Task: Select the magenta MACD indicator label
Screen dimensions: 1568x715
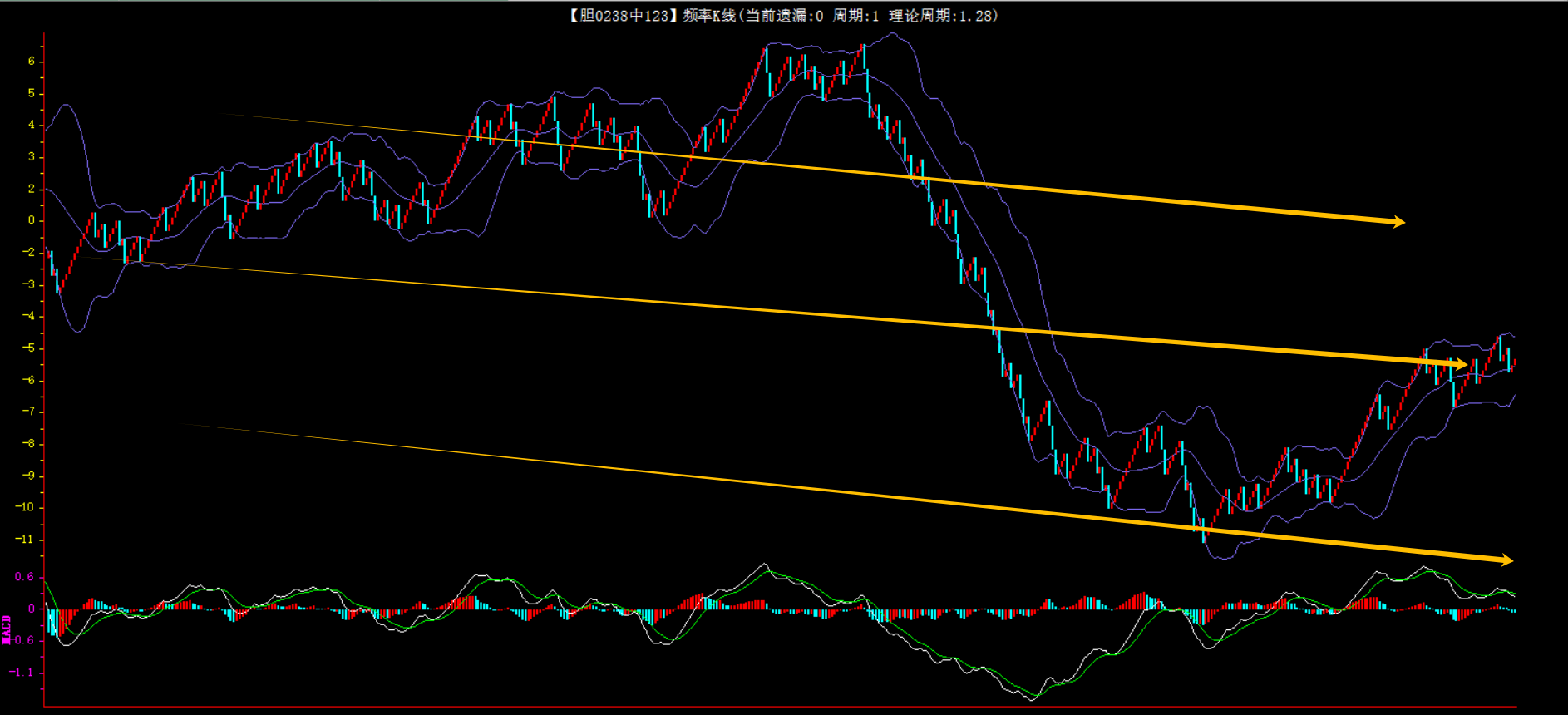Action: 7,629
